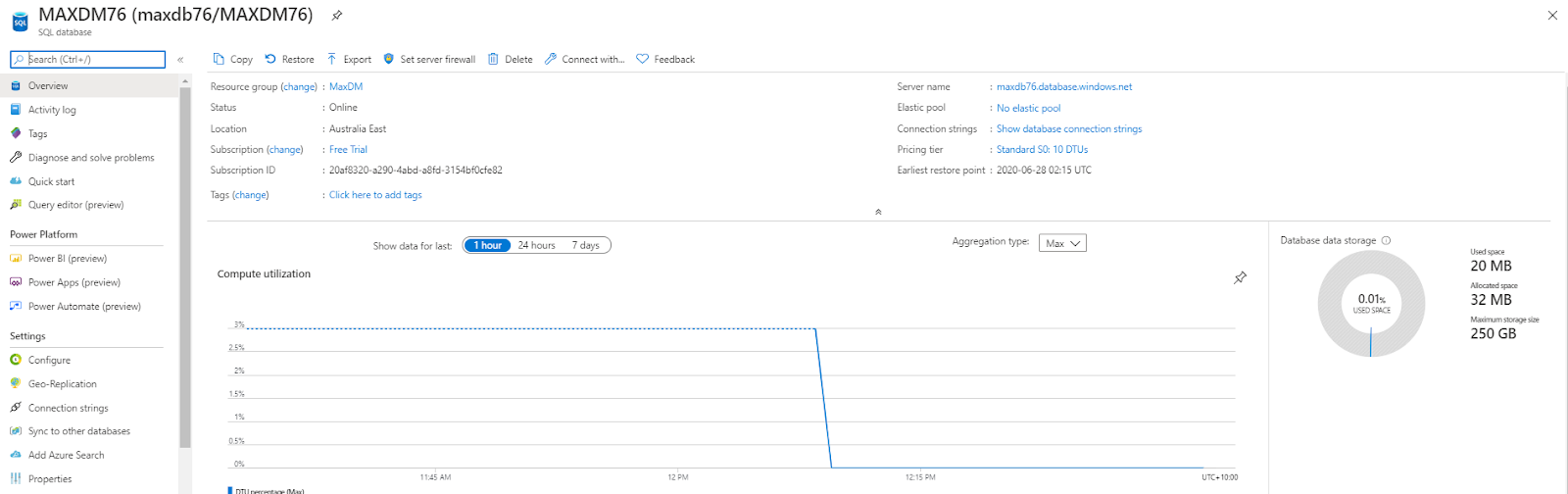Viewport: 1568px width, 494px height.
Task: Focus the Search (Ctrl+/) box
Action: 88,60
